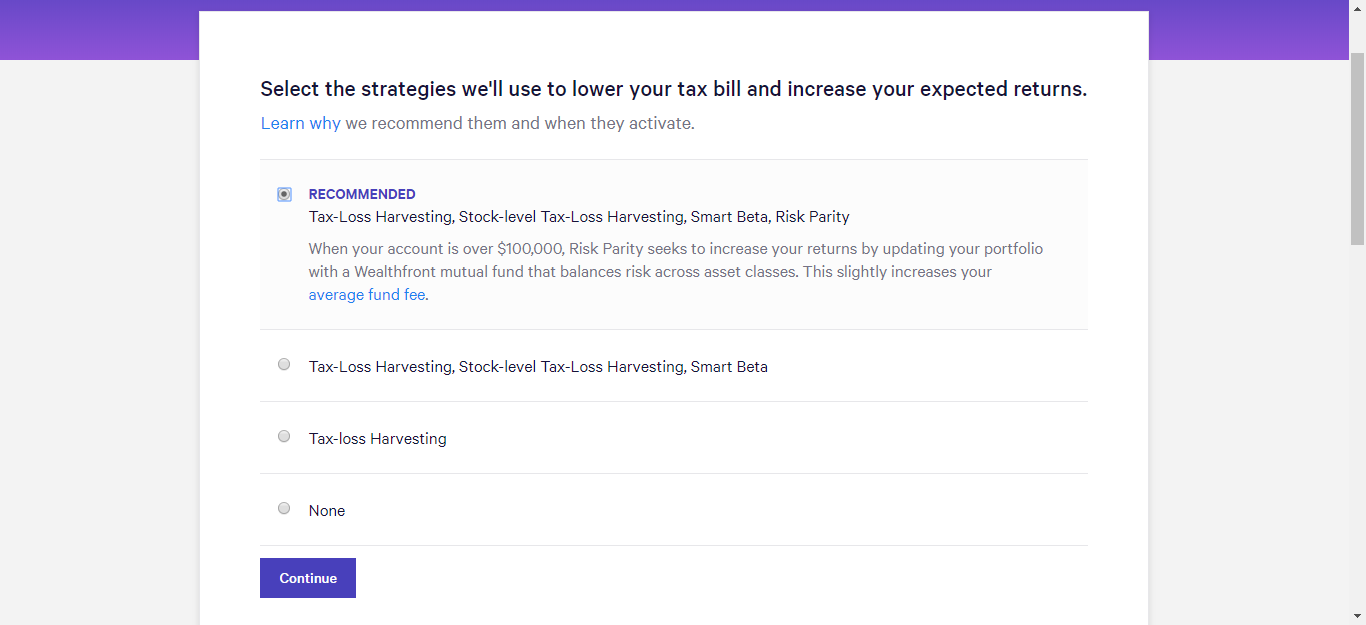
Task: Click the text we recommend them and when they activate
Action: [519, 123]
